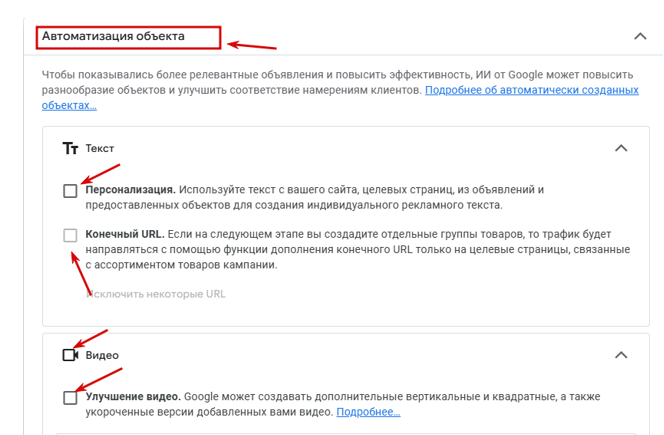Click the Tт text icon

tap(70, 149)
